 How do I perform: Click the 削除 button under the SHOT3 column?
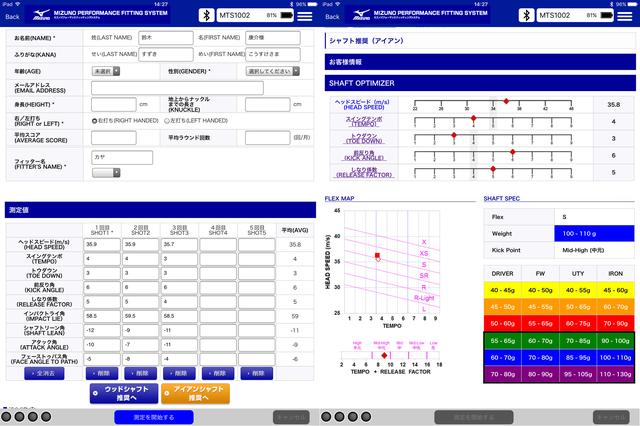179,373
